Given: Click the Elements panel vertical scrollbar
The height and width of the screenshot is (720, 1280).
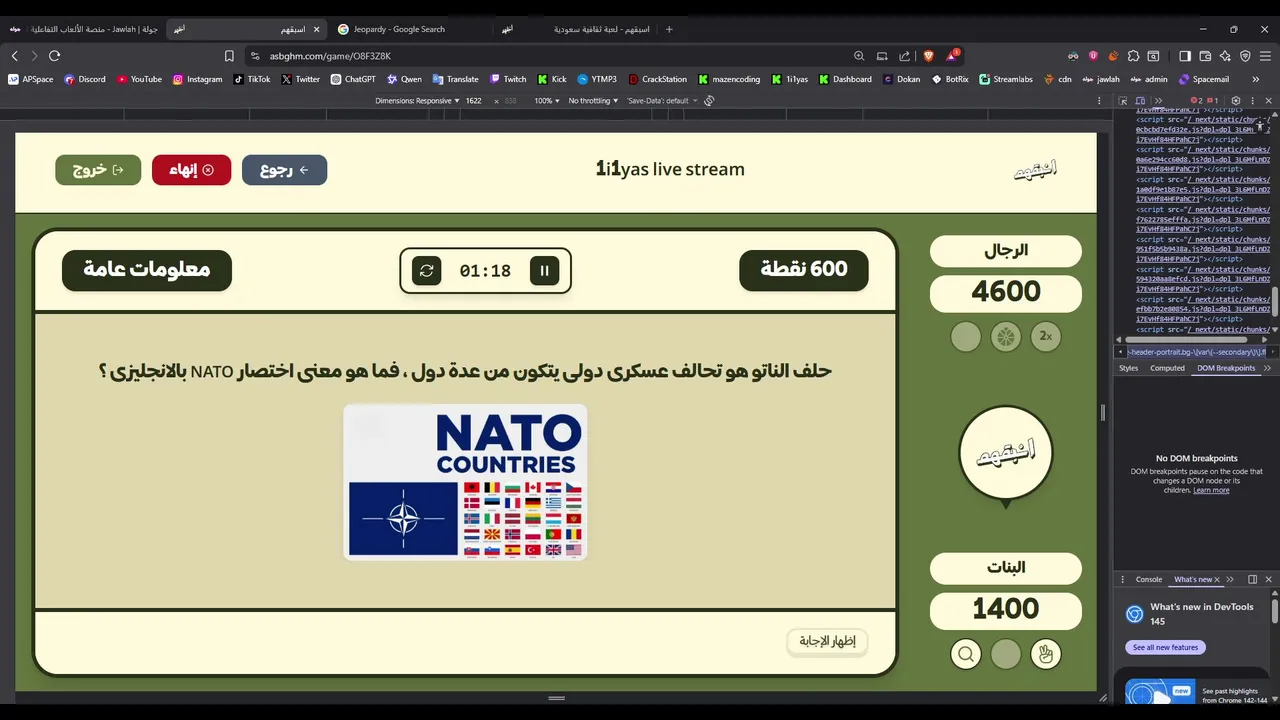Looking at the screenshot, I should tap(1275, 302).
